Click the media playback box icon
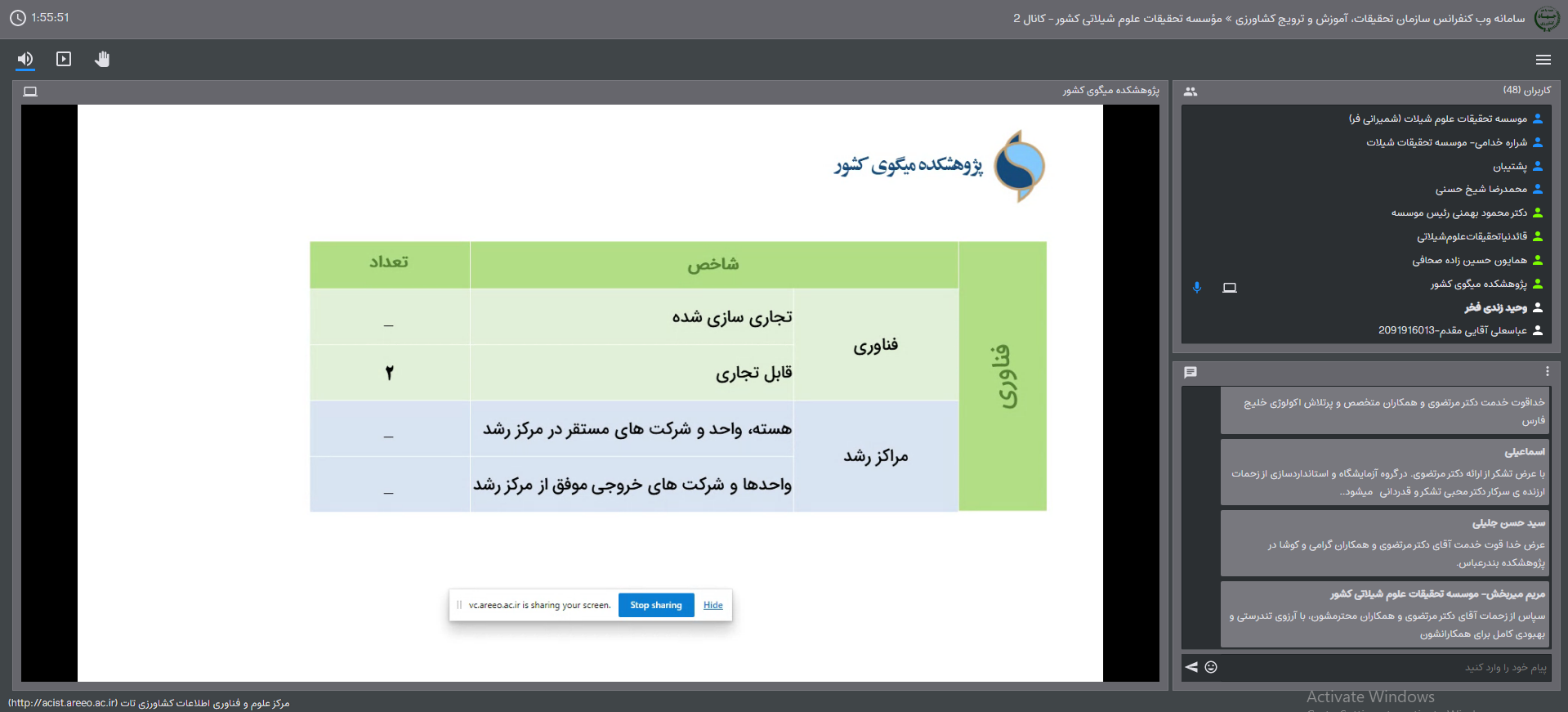Image resolution: width=1568 pixels, height=712 pixels. [64, 59]
